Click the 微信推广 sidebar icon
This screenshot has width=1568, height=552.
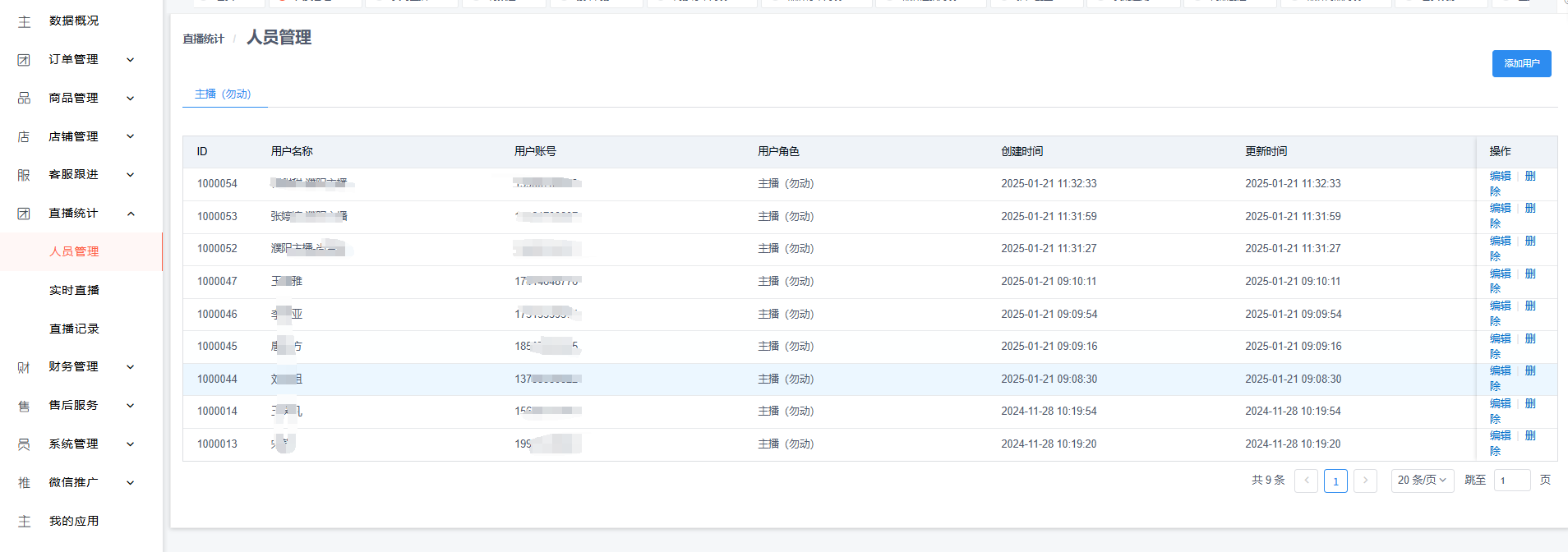coord(24,483)
